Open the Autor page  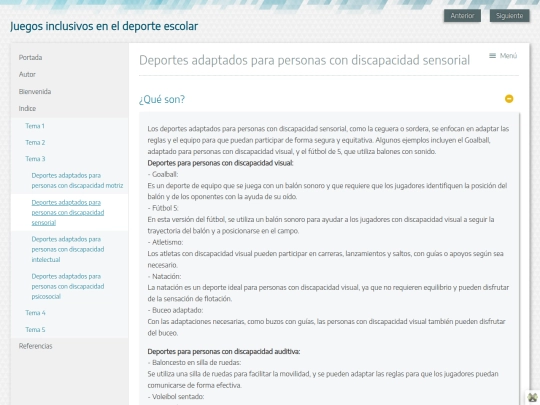point(27,74)
